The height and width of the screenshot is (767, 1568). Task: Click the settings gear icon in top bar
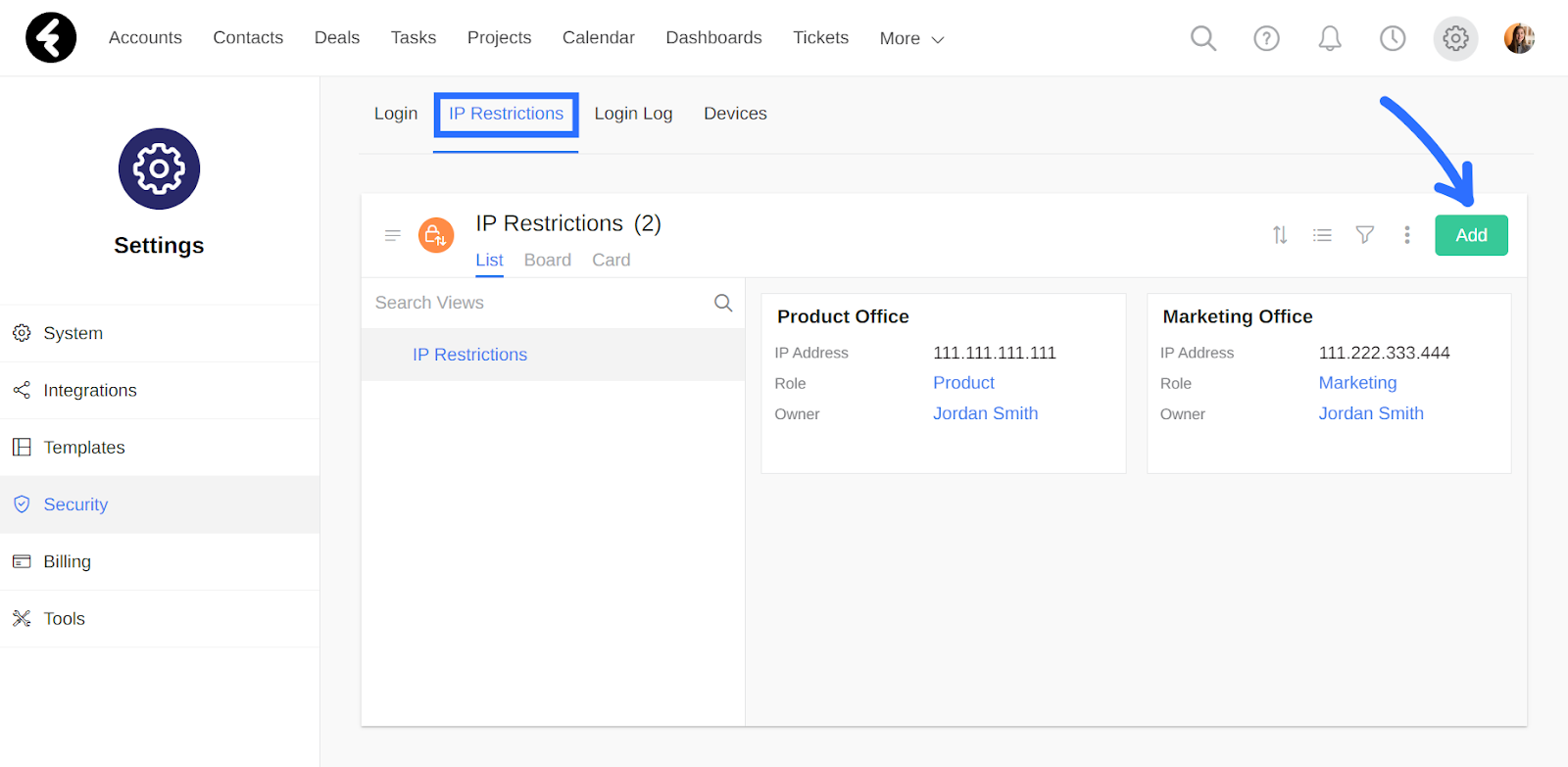[x=1455, y=38]
